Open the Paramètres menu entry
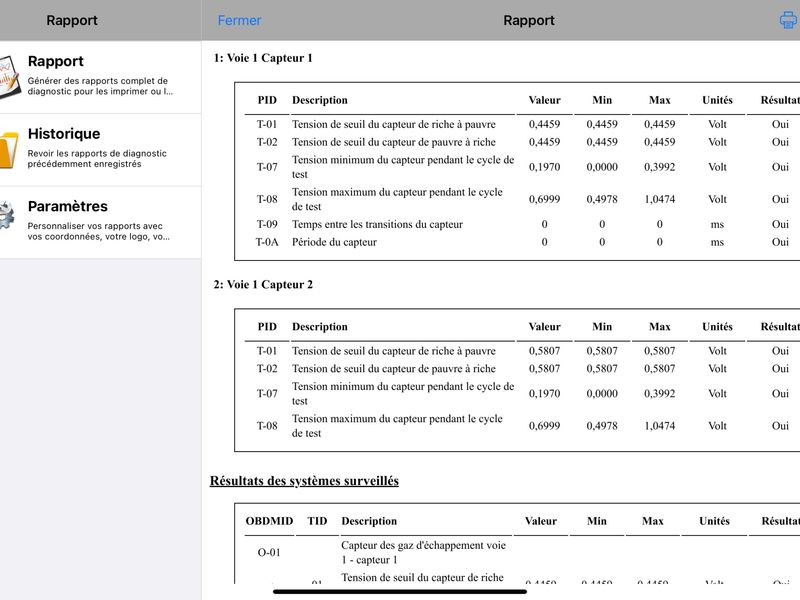The height and width of the screenshot is (600, 800). pyautogui.click(x=101, y=222)
